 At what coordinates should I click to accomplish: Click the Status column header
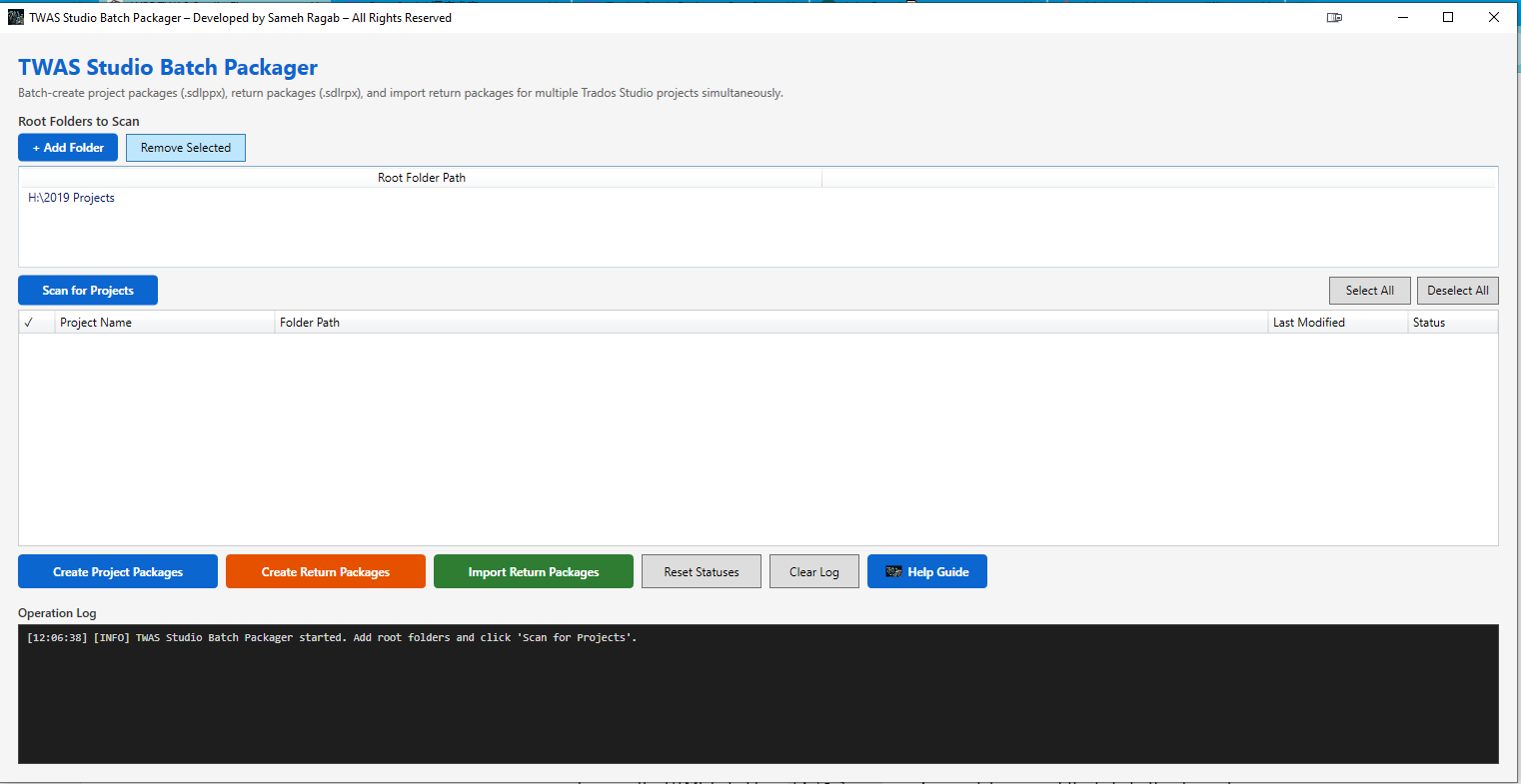click(x=1427, y=322)
